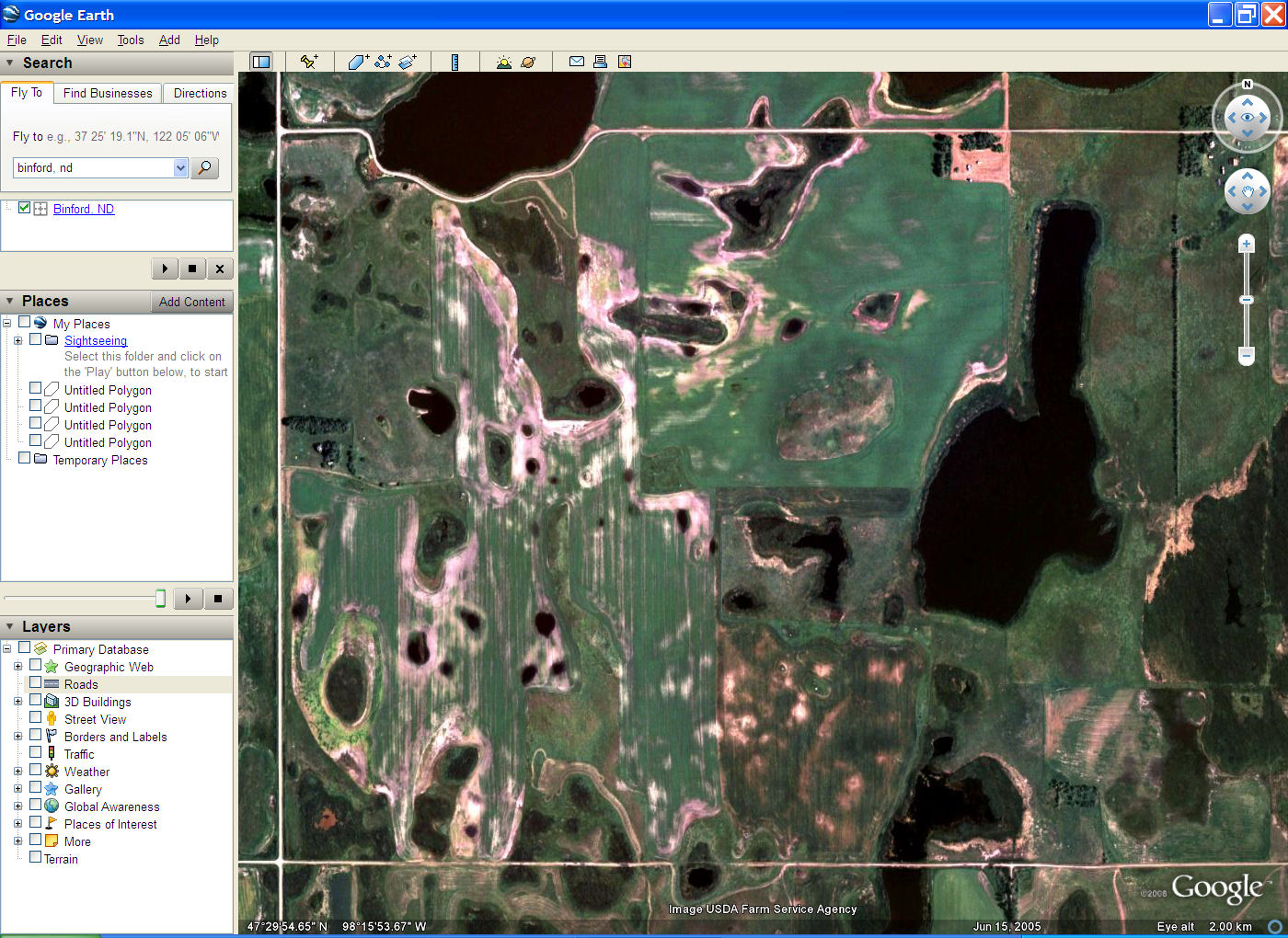Add an image overlay using the toolbar icon
1288x938 pixels.
tap(408, 62)
